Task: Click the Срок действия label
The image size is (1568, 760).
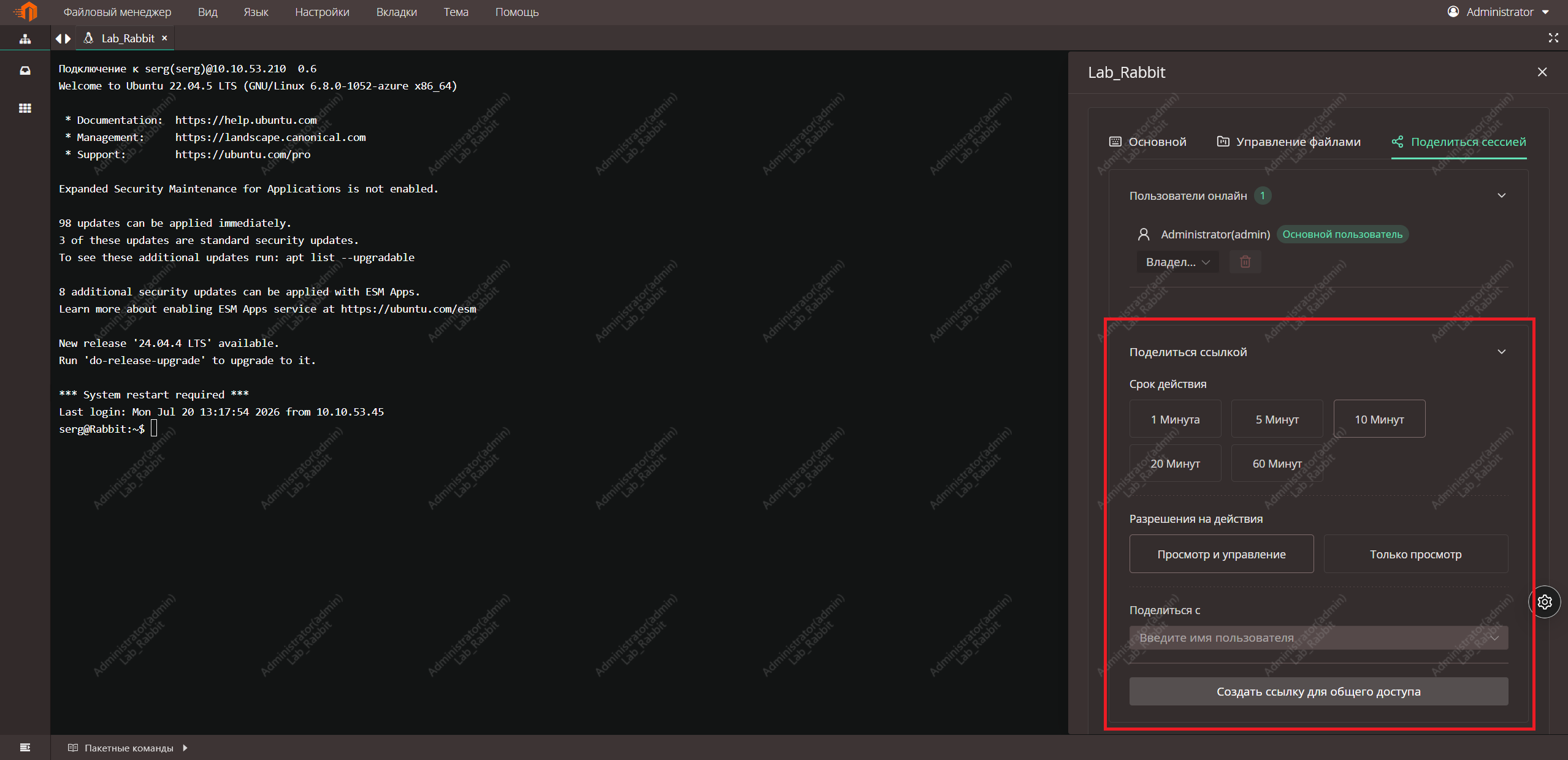Action: 1168,384
